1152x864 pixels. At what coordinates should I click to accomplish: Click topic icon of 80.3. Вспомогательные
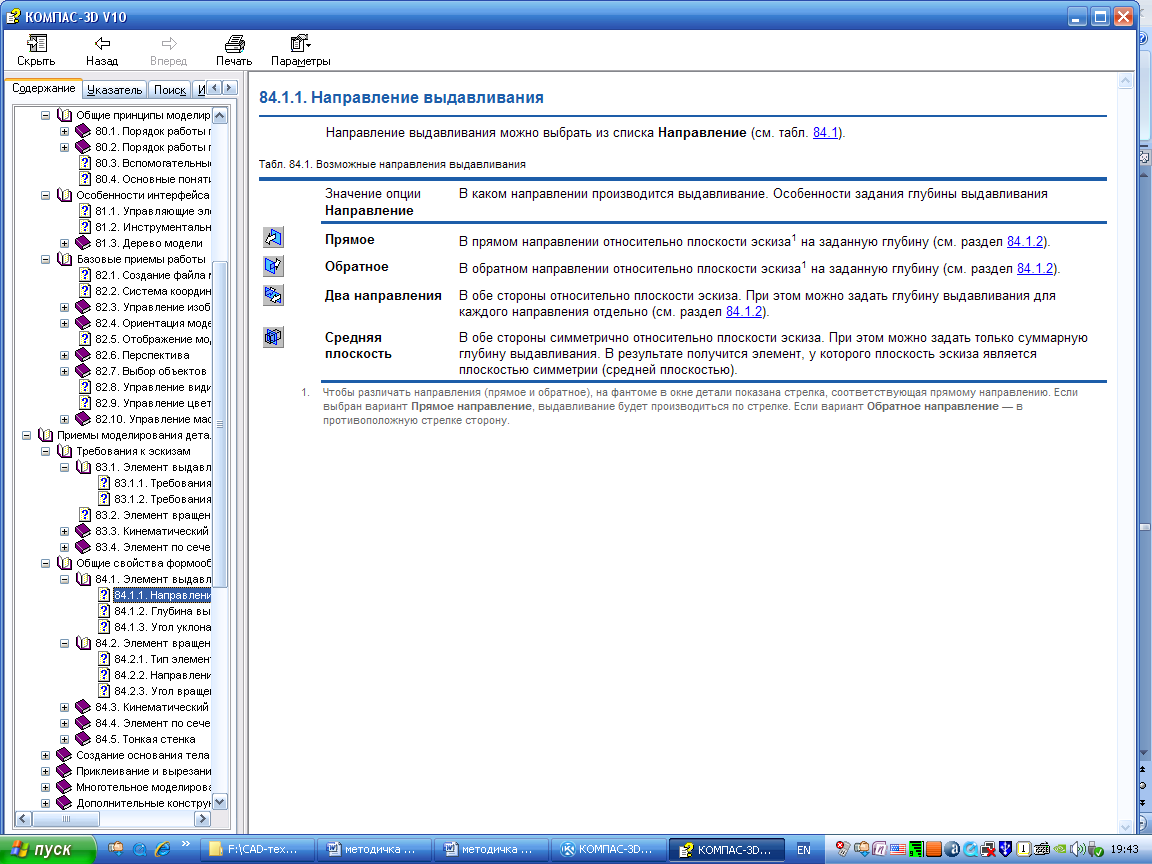85,163
